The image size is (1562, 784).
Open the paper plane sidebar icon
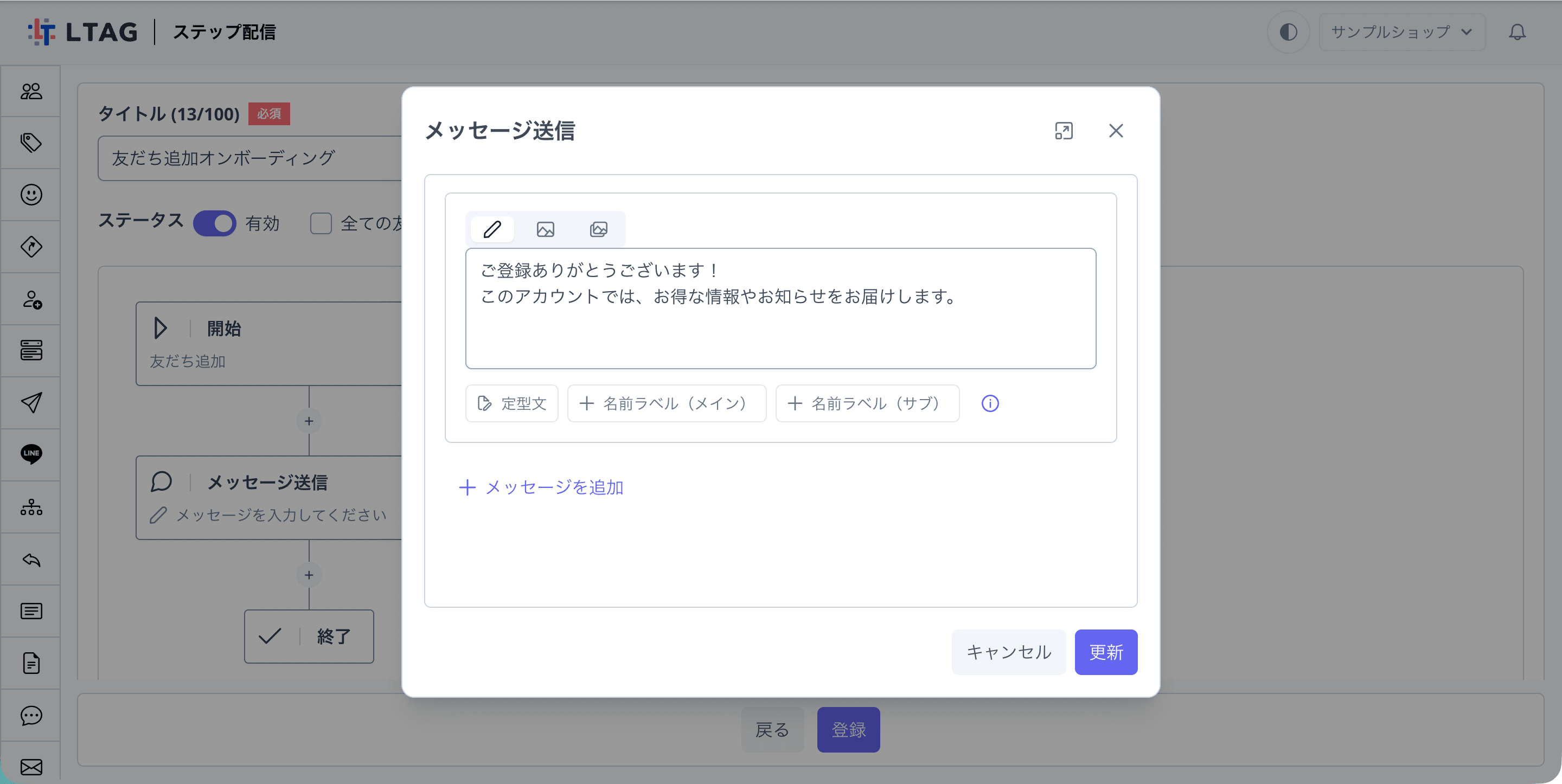pos(31,403)
